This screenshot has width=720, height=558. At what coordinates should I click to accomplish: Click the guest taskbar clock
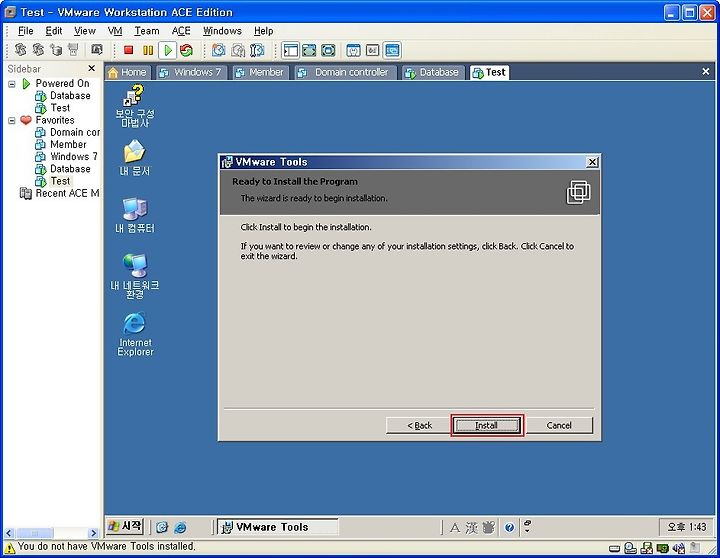point(686,527)
